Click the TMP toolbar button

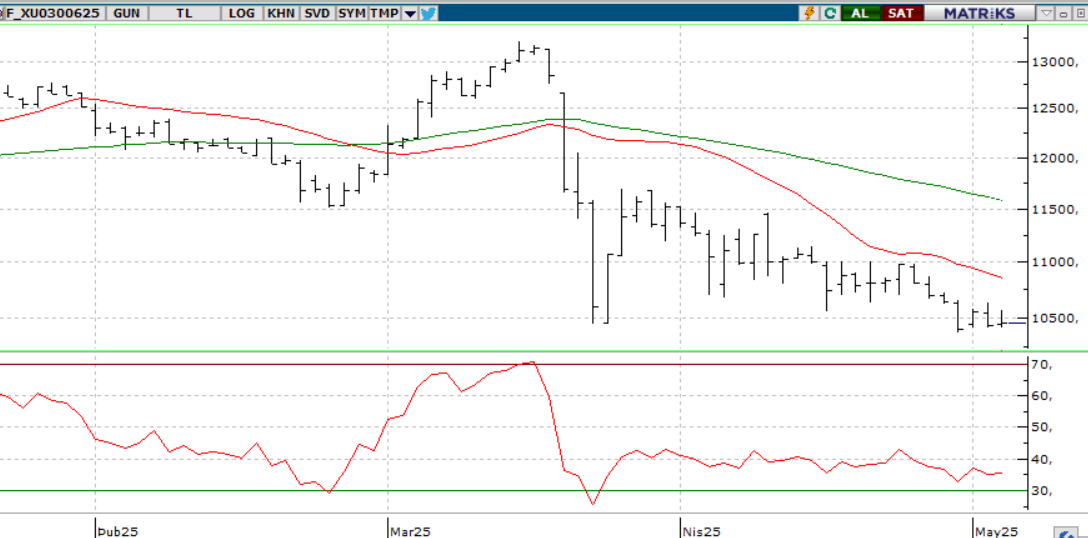coord(384,13)
